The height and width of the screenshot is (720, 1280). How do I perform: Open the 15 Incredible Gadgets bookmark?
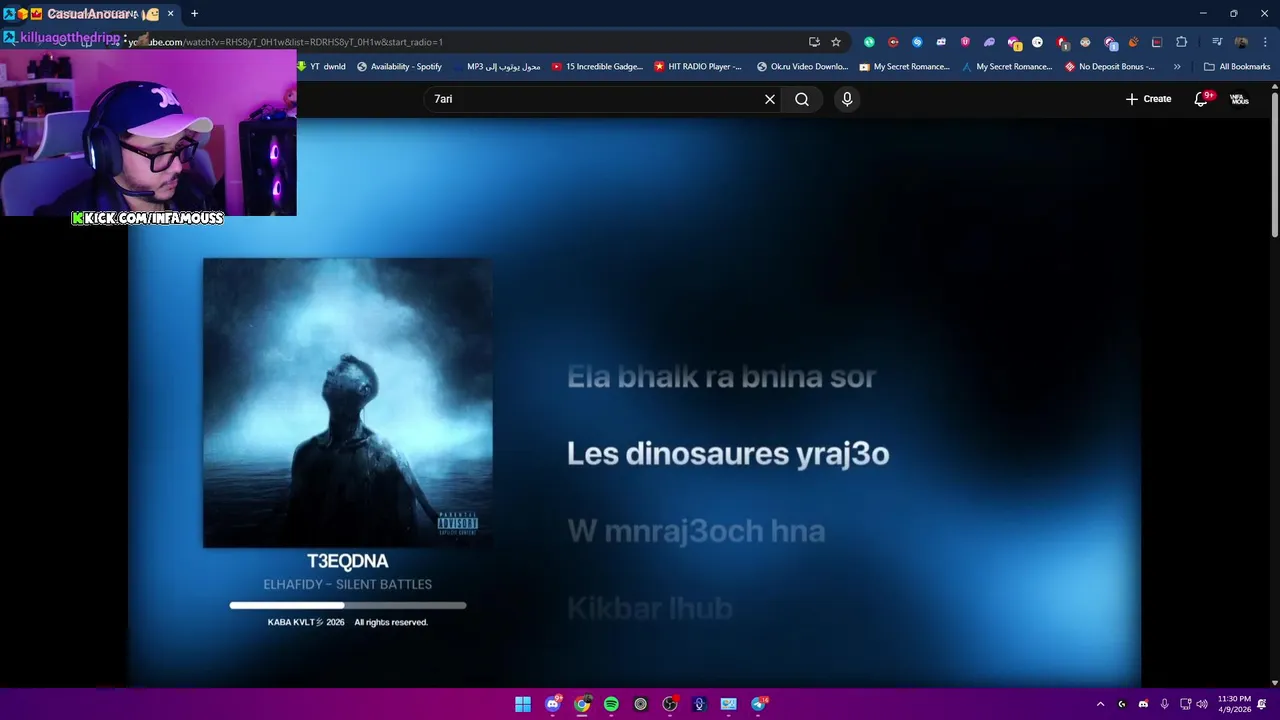597,67
